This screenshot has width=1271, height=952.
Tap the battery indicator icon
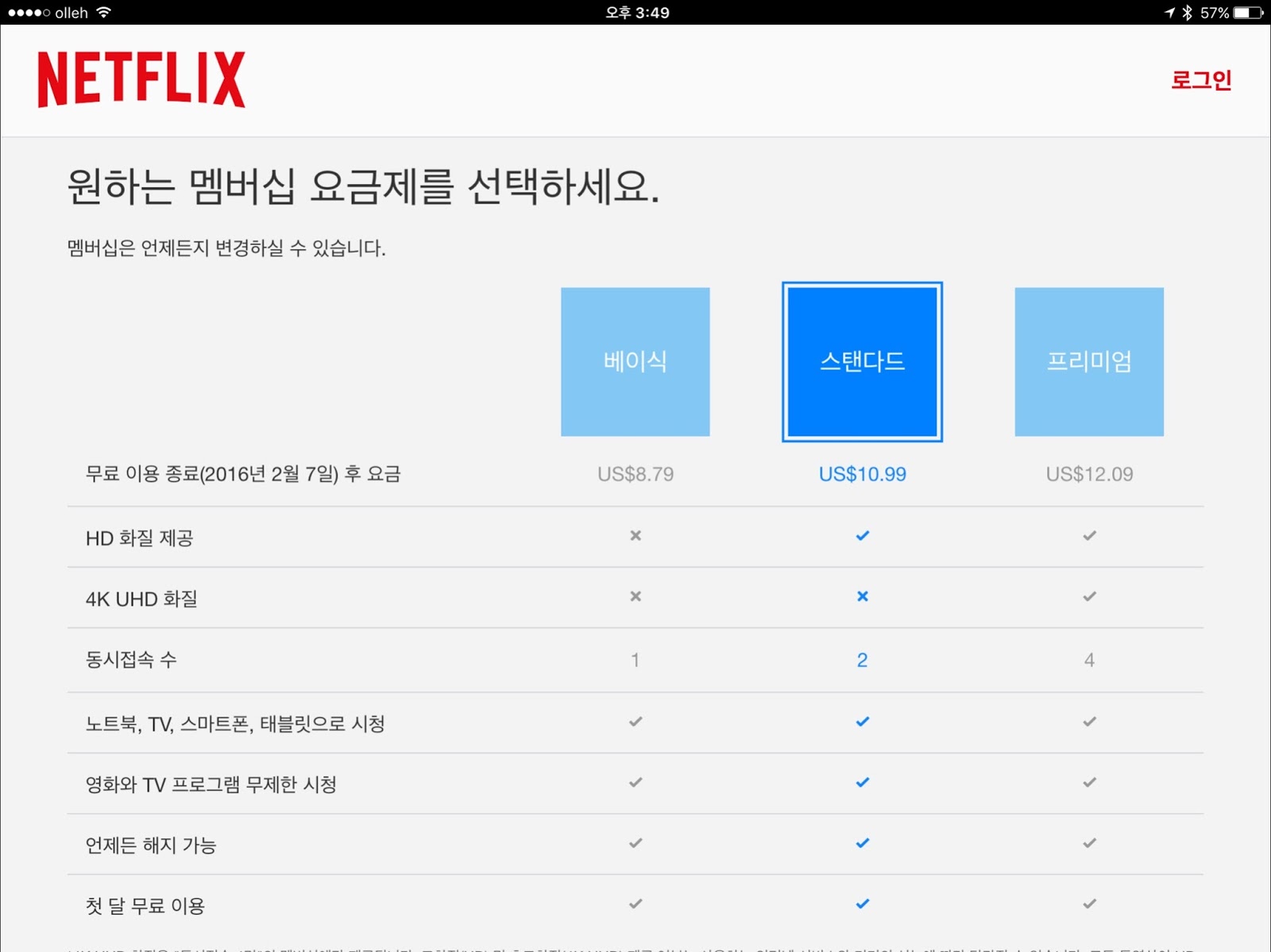1248,13
